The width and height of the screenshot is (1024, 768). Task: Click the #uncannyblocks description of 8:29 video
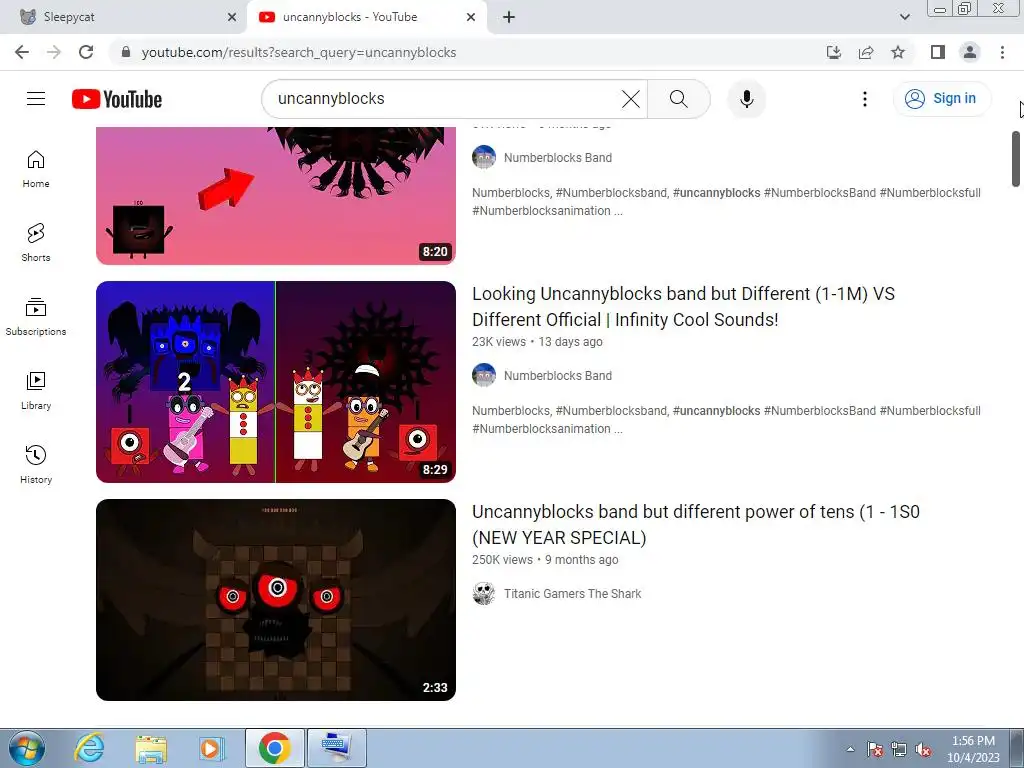(726, 419)
